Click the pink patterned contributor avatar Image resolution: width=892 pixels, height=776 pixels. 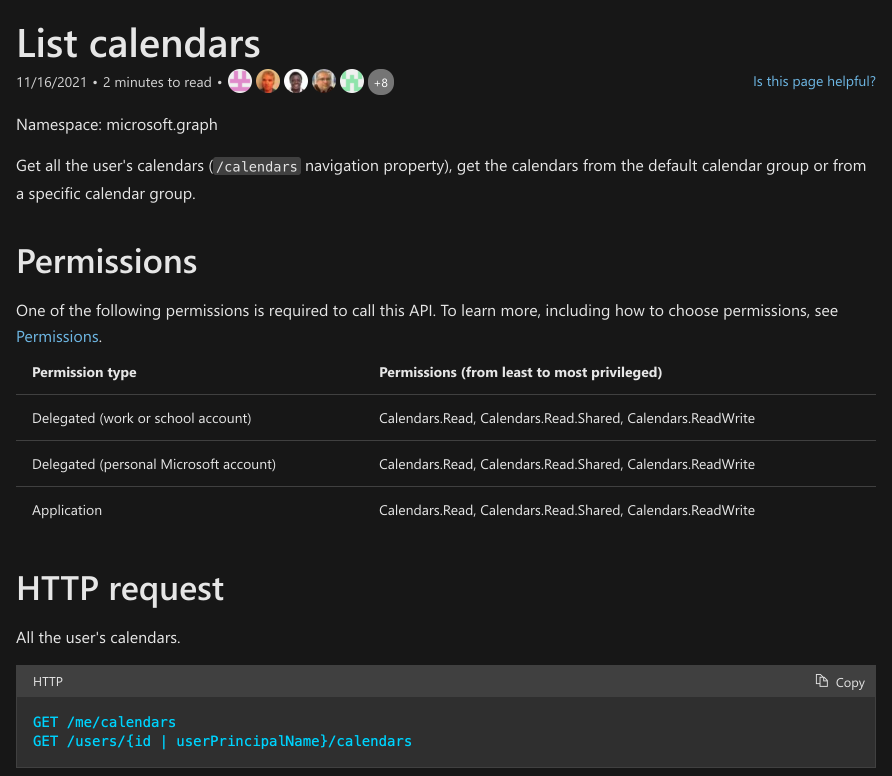point(240,82)
